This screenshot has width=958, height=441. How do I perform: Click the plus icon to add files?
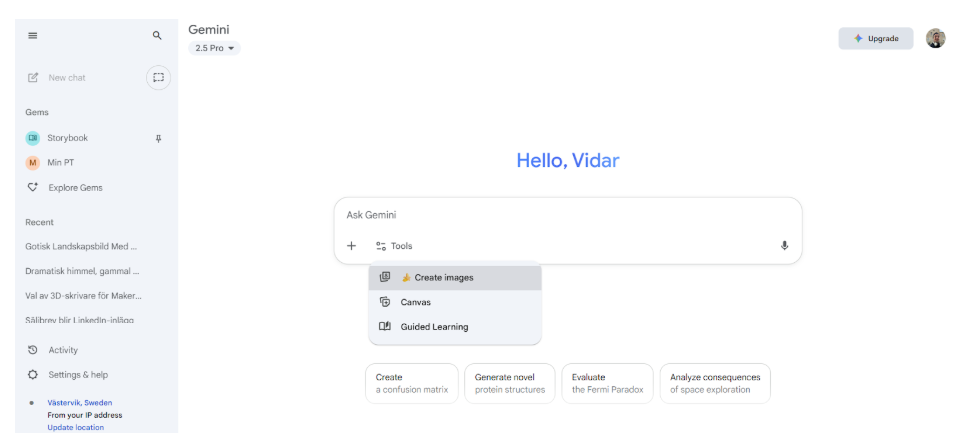pyautogui.click(x=351, y=246)
